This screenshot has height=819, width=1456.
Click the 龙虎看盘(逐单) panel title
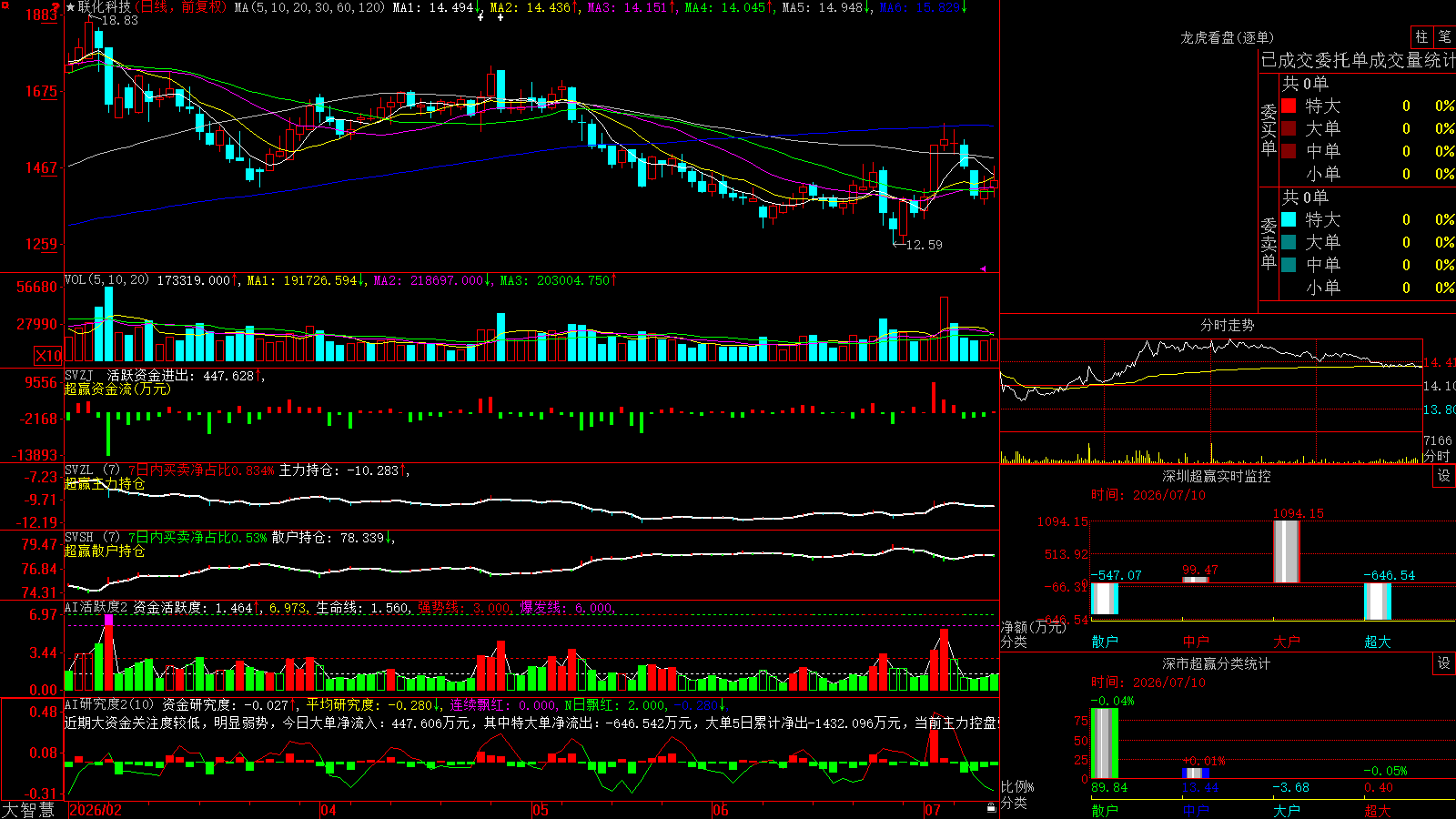(x=1227, y=38)
